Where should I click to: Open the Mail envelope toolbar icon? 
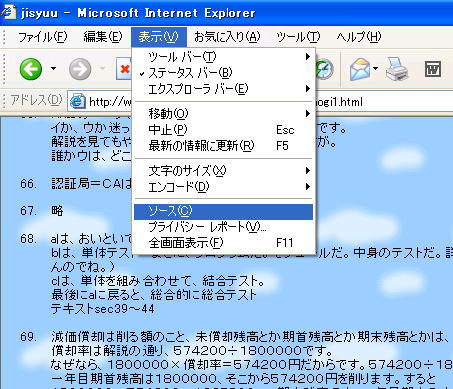pyautogui.click(x=360, y=69)
